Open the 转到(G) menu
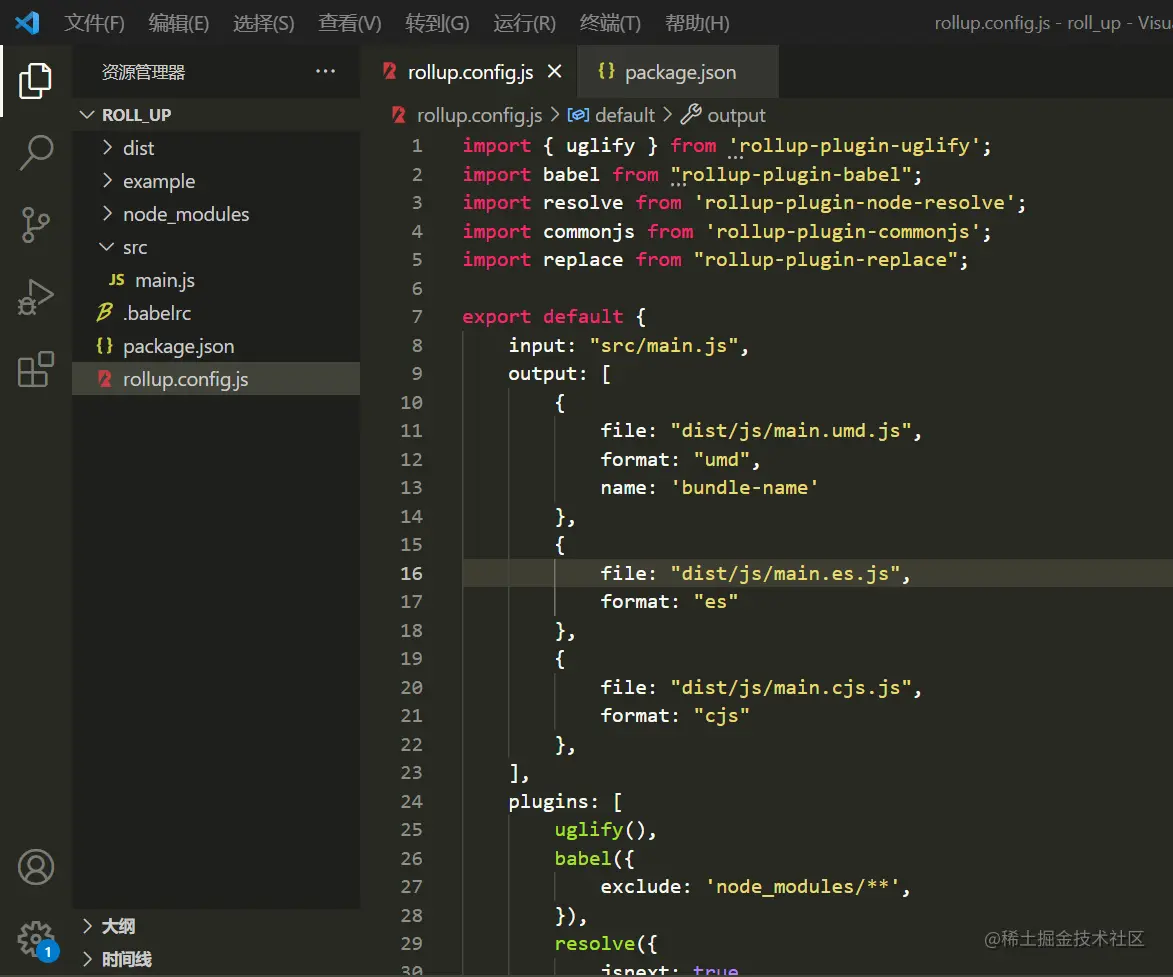The width and height of the screenshot is (1173, 977). click(437, 23)
